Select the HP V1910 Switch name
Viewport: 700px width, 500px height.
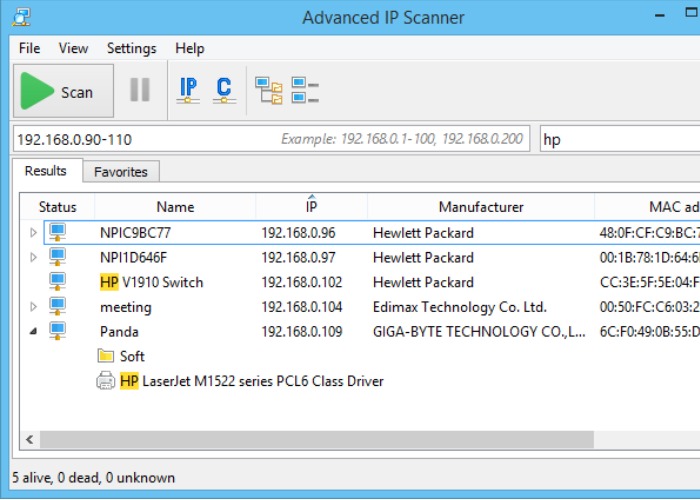point(151,283)
